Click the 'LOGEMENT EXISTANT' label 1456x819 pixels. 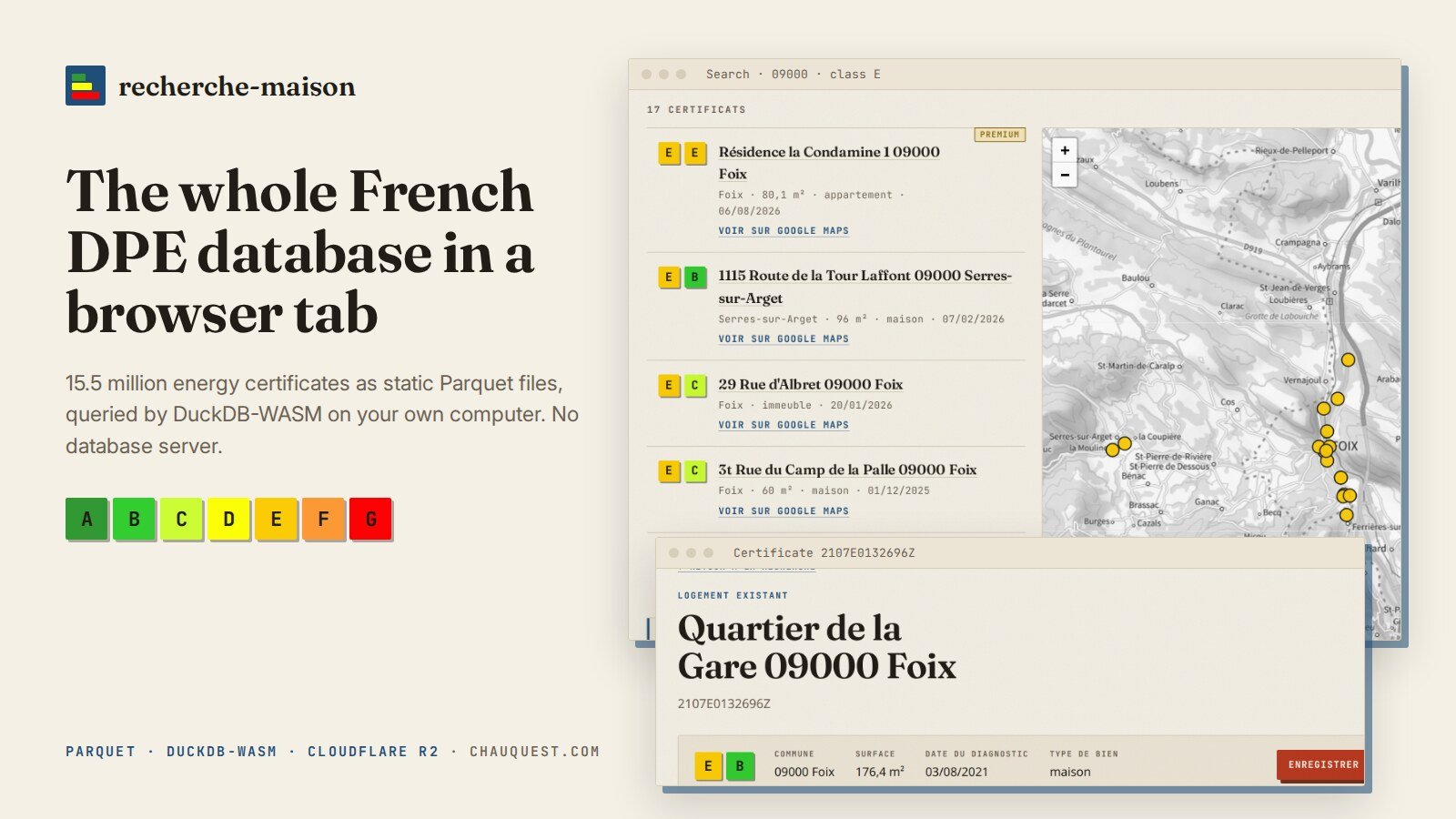[x=733, y=595]
